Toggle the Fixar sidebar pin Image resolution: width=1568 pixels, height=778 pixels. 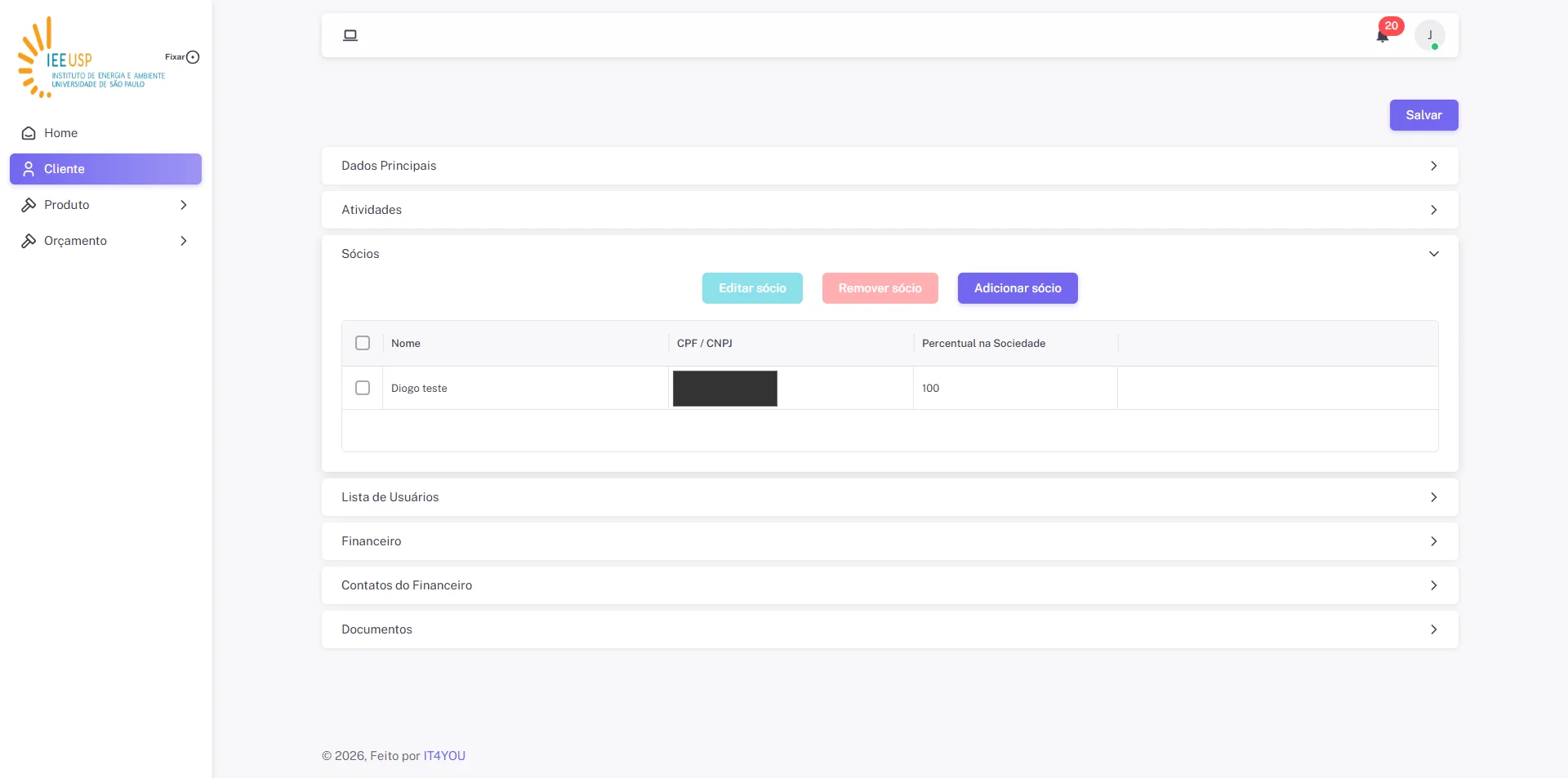193,57
